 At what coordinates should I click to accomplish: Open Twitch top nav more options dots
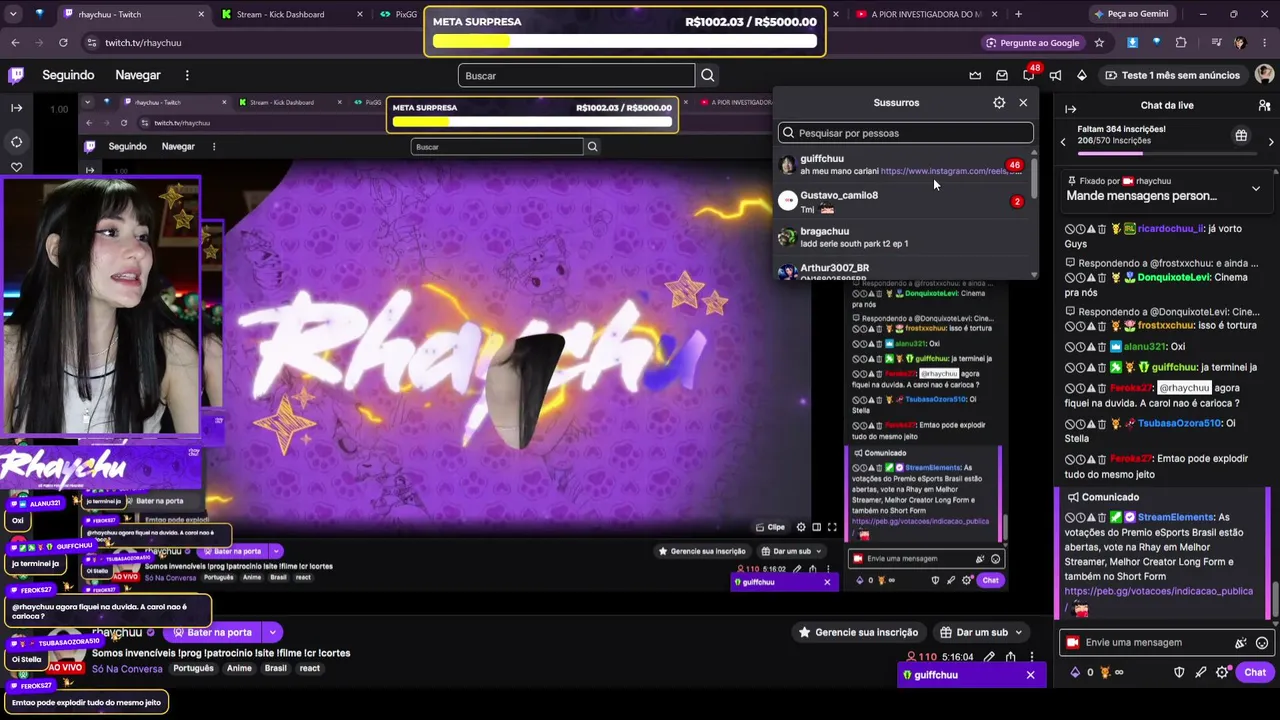[x=187, y=75]
